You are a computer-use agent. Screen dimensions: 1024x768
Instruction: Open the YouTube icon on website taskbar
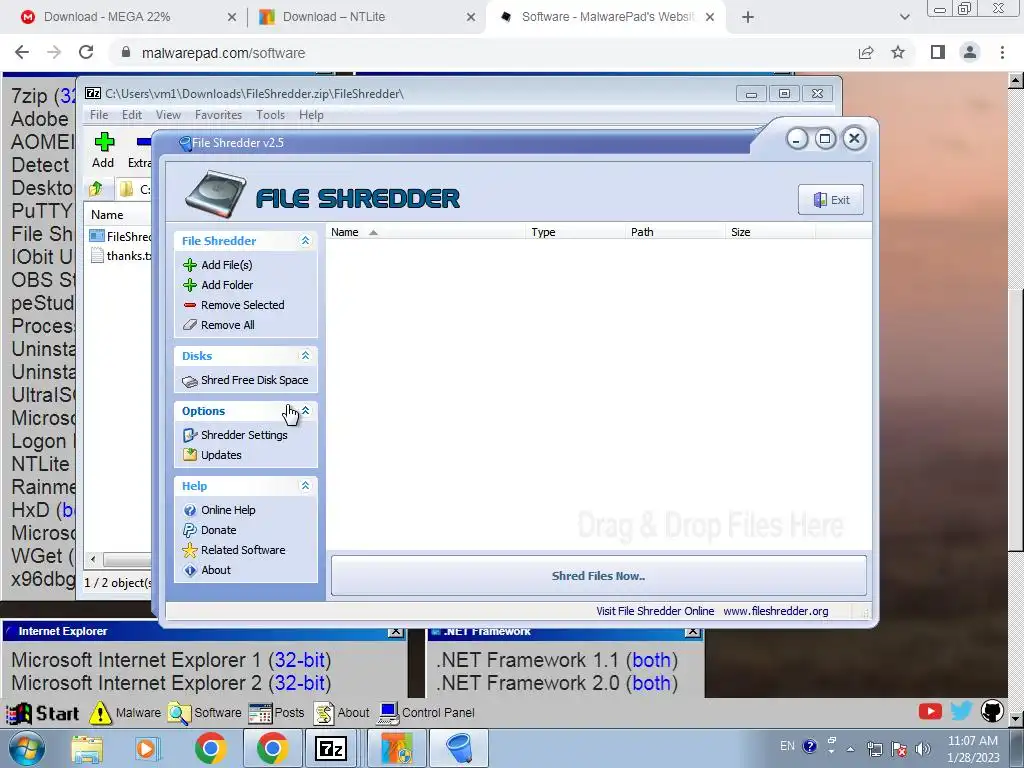pos(930,711)
